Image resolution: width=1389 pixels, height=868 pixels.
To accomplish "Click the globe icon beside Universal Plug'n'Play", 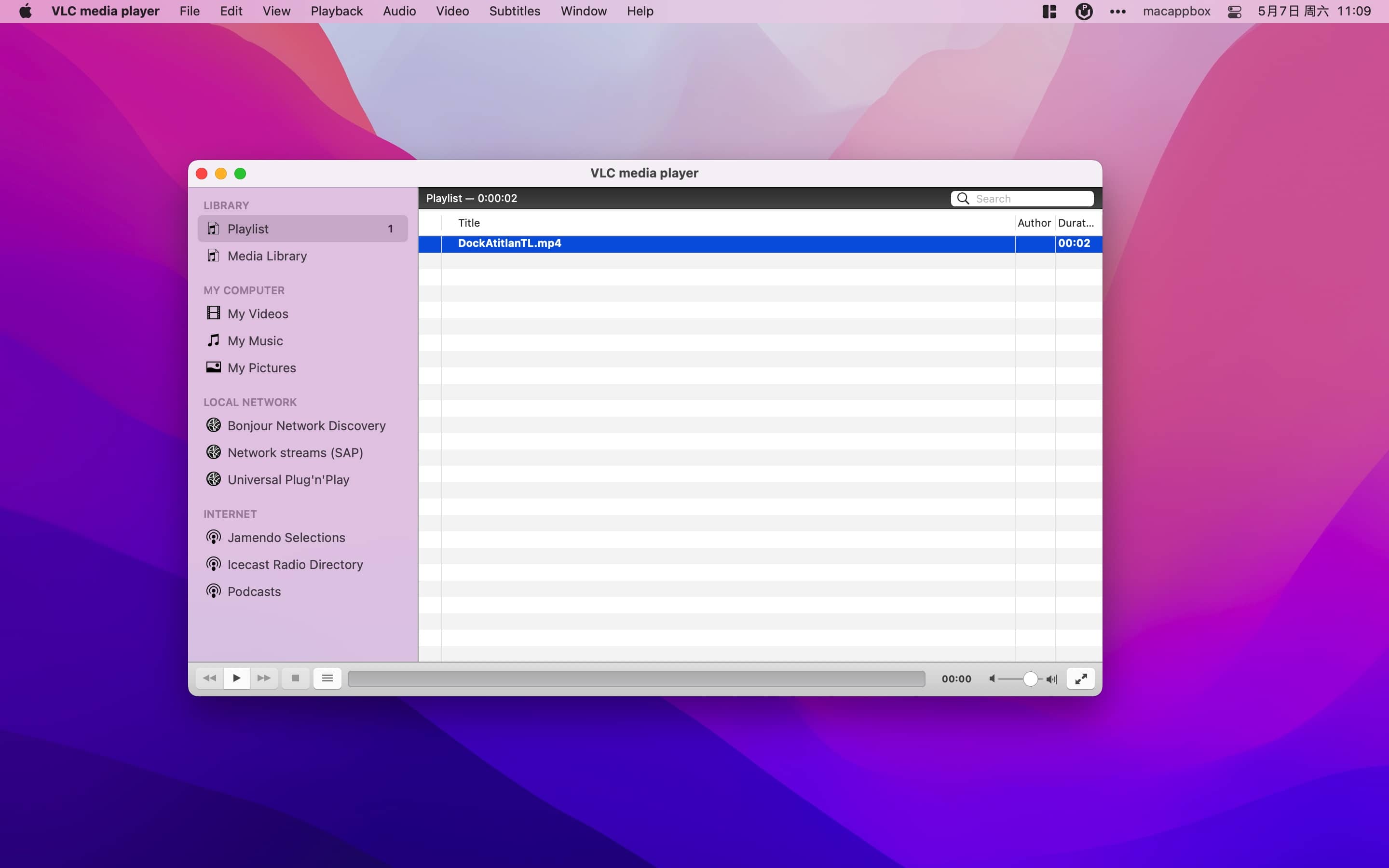I will click(214, 479).
